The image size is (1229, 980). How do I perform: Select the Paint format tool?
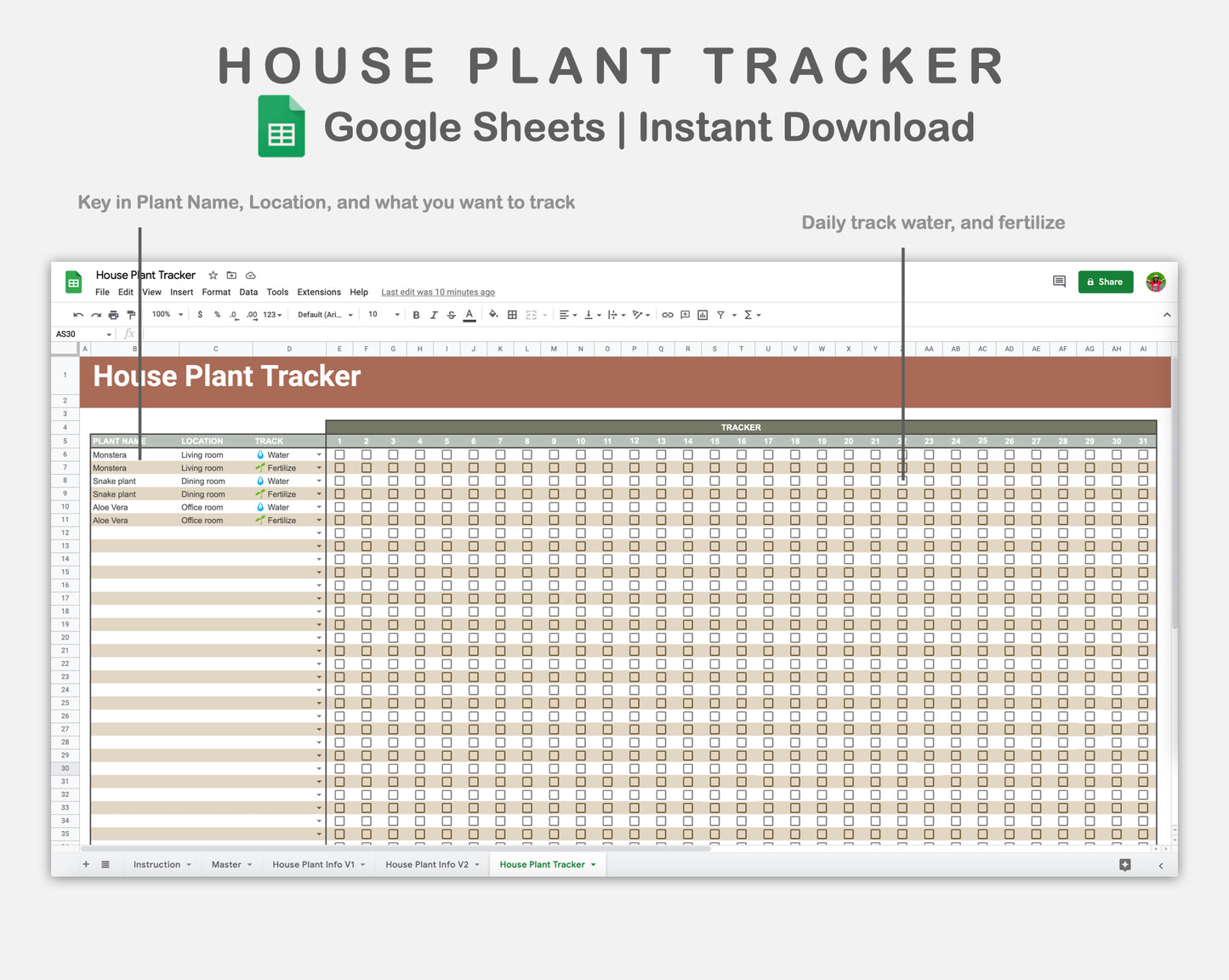click(x=132, y=314)
